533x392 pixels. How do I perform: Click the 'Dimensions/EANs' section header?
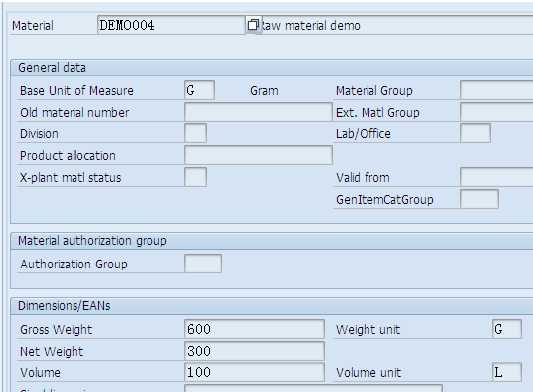coord(64,305)
